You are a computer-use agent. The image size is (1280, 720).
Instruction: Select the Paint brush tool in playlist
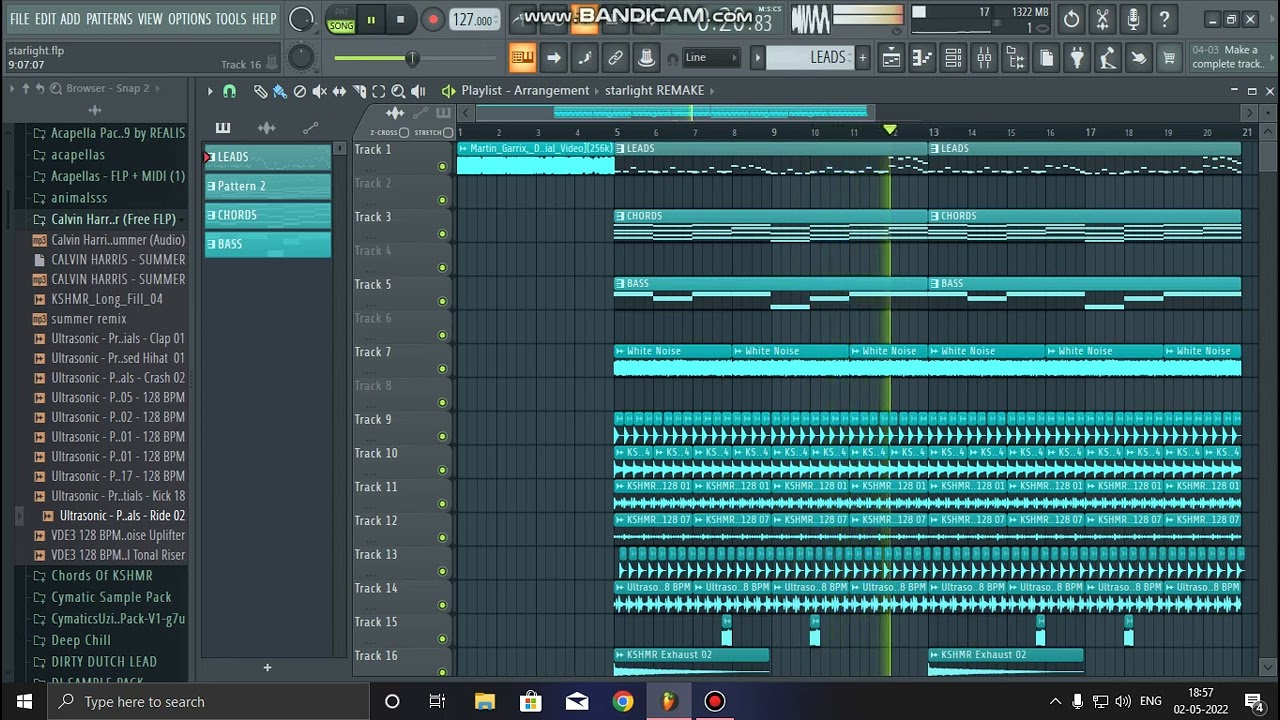(x=280, y=91)
